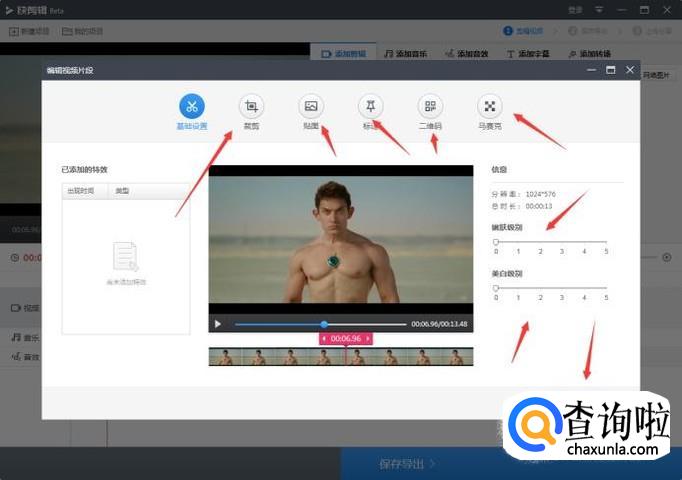Switch to the 添加转场 tab

[590, 54]
